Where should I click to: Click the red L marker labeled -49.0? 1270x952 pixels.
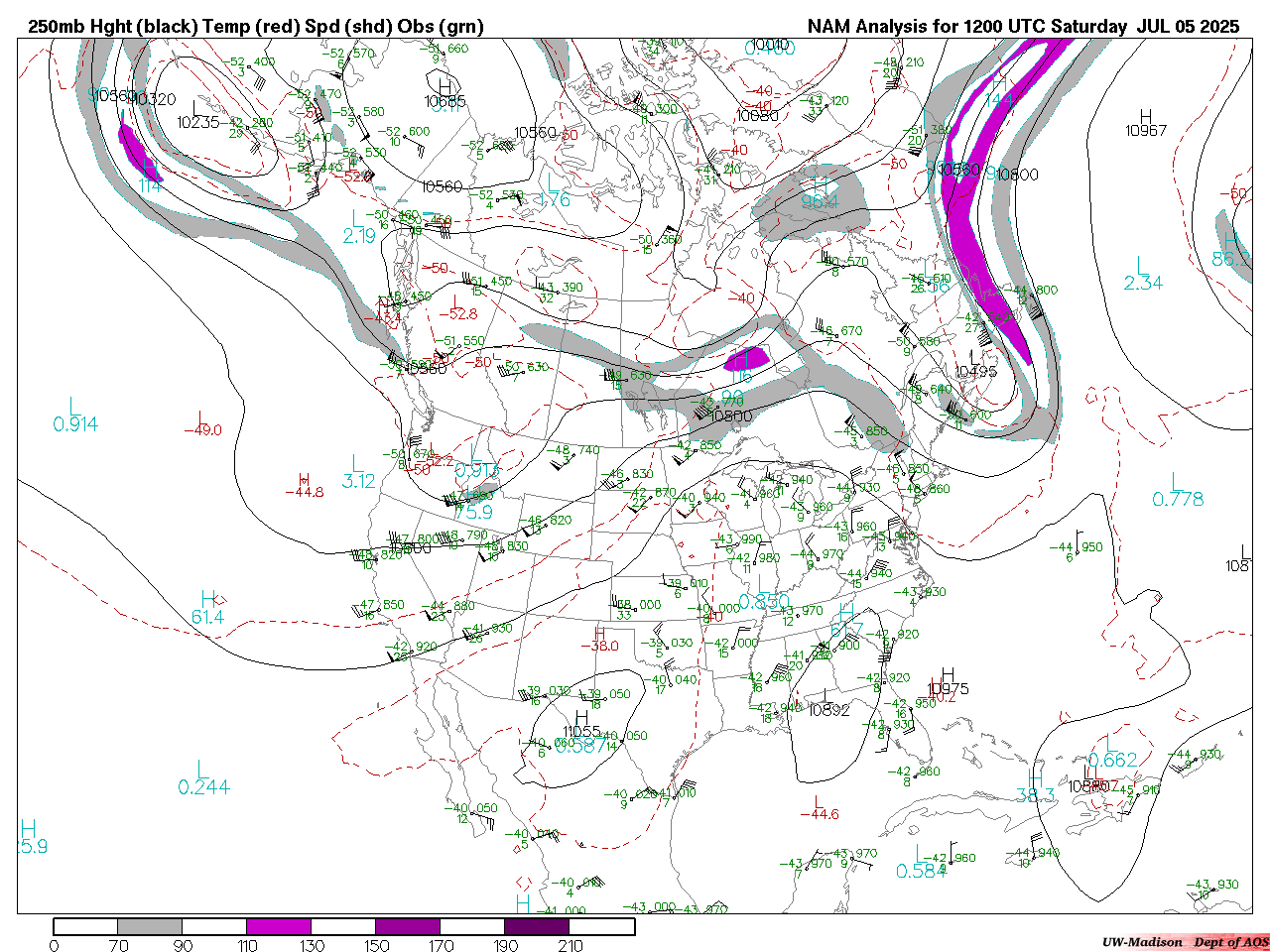pyautogui.click(x=201, y=417)
